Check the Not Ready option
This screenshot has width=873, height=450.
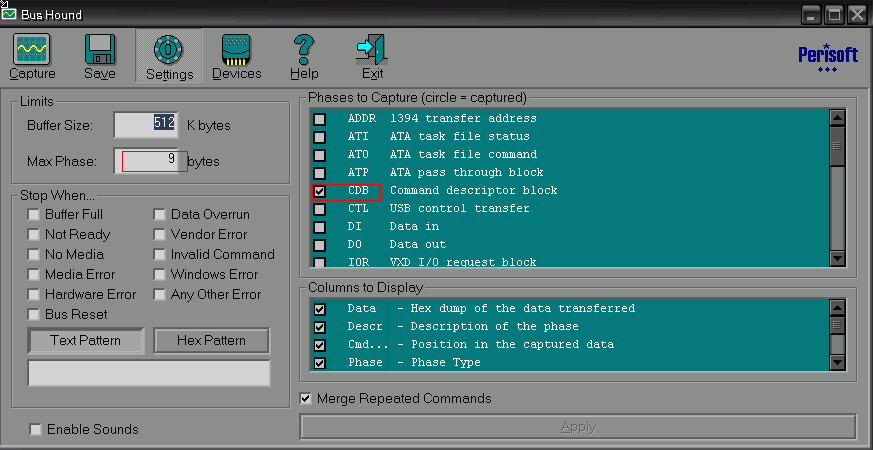point(34,234)
